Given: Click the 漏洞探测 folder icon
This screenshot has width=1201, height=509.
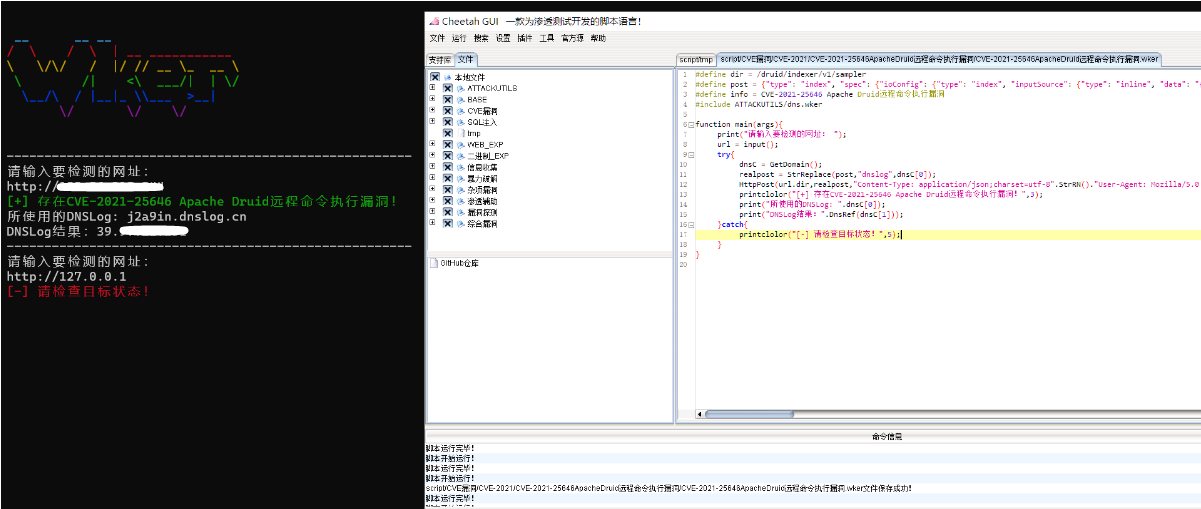Looking at the screenshot, I should [461, 212].
